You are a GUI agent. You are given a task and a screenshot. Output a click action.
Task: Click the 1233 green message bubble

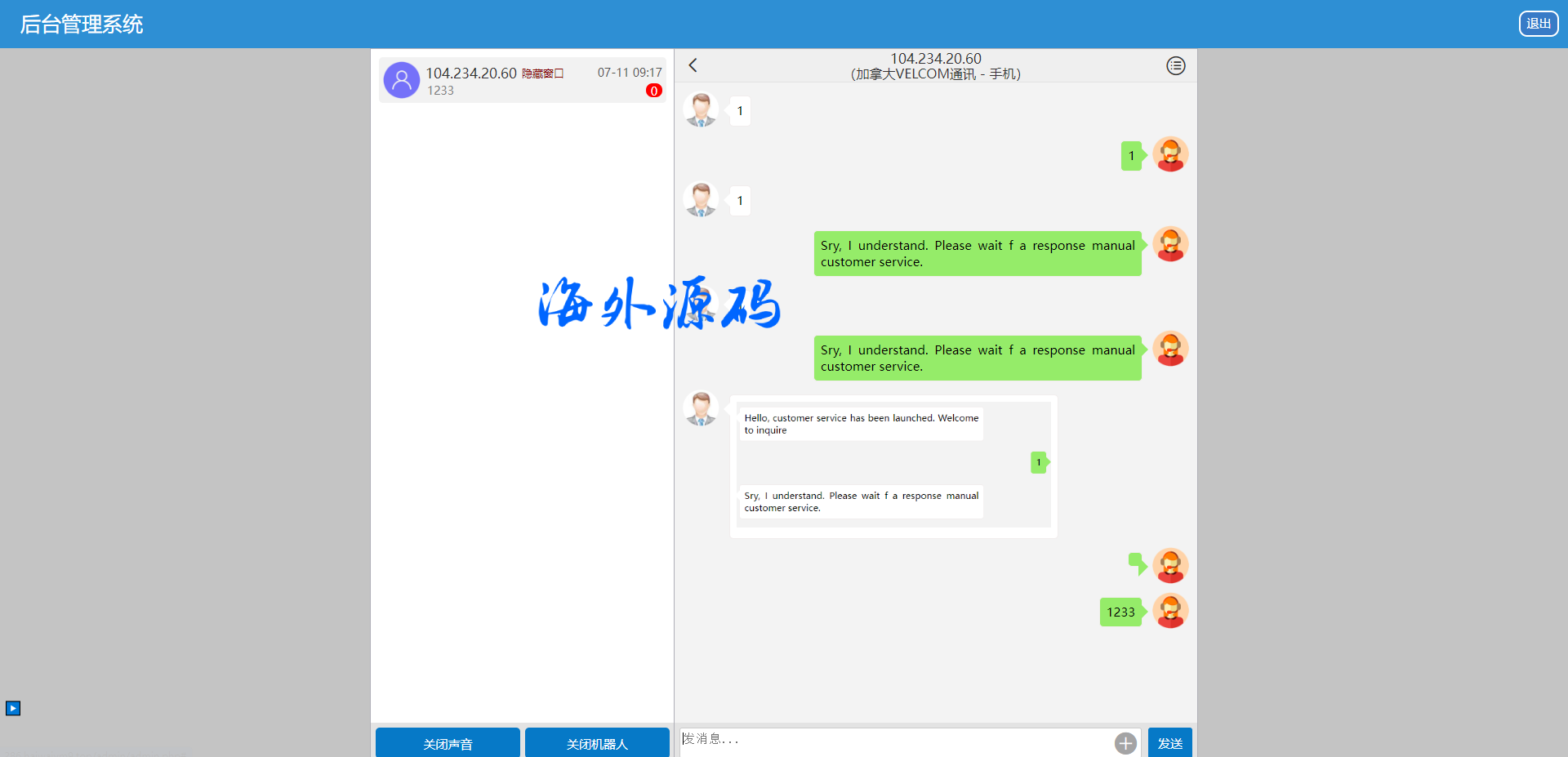tap(1120, 612)
